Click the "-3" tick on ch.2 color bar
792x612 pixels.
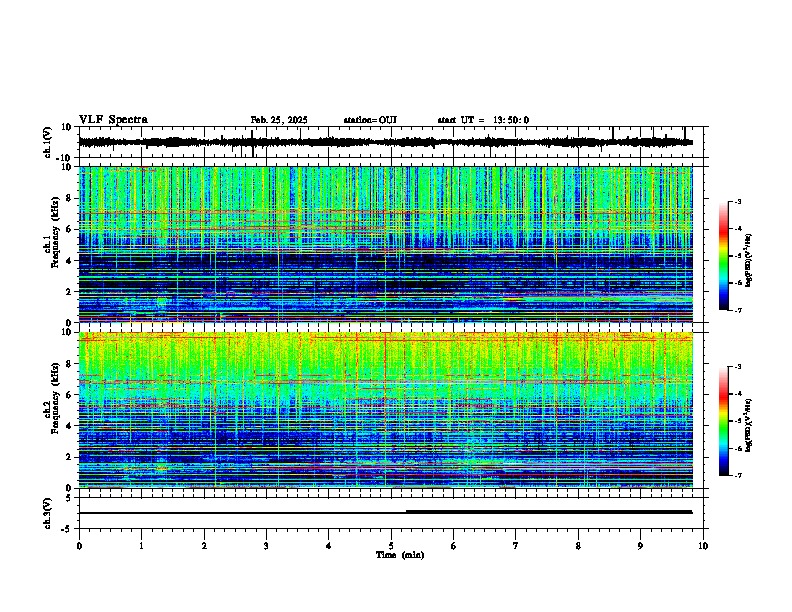click(x=738, y=367)
